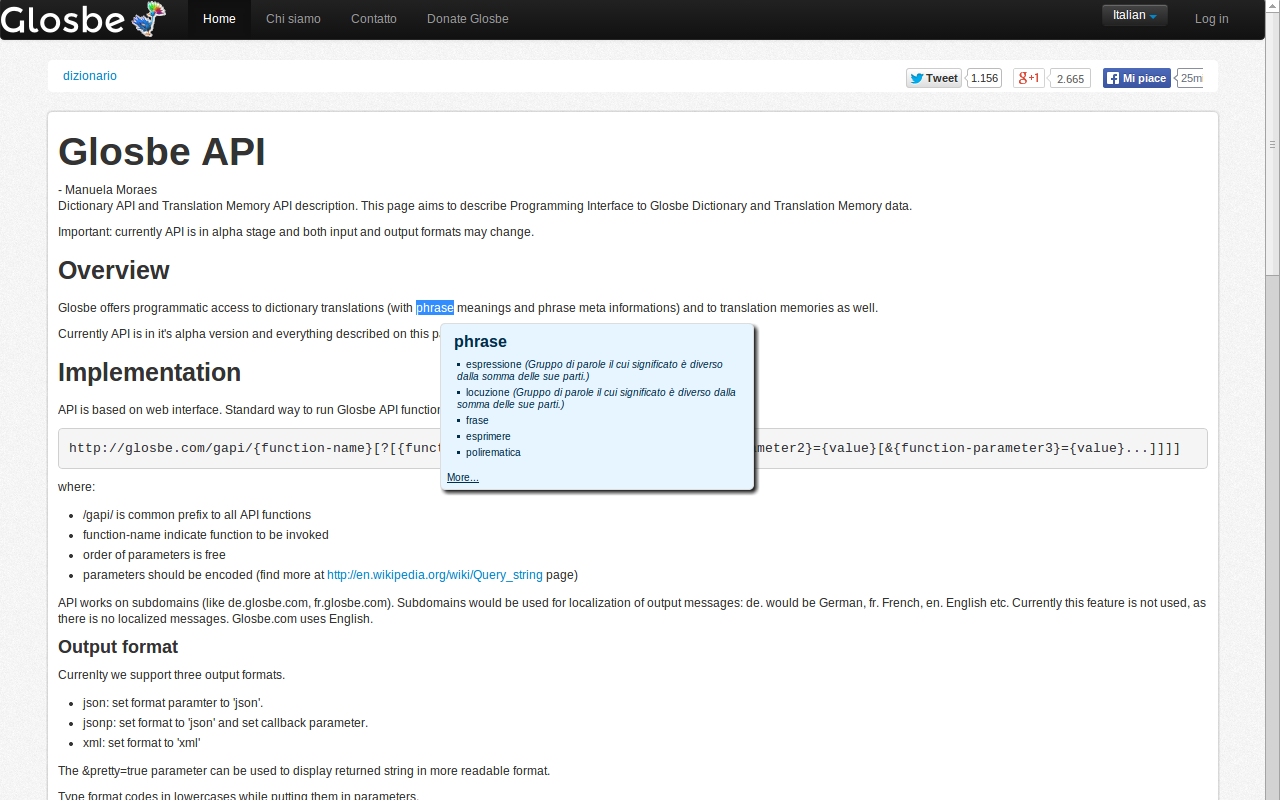Screen dimensions: 1280x800
Task: Click list item 'json: set format paramter'
Action: [x=173, y=703]
